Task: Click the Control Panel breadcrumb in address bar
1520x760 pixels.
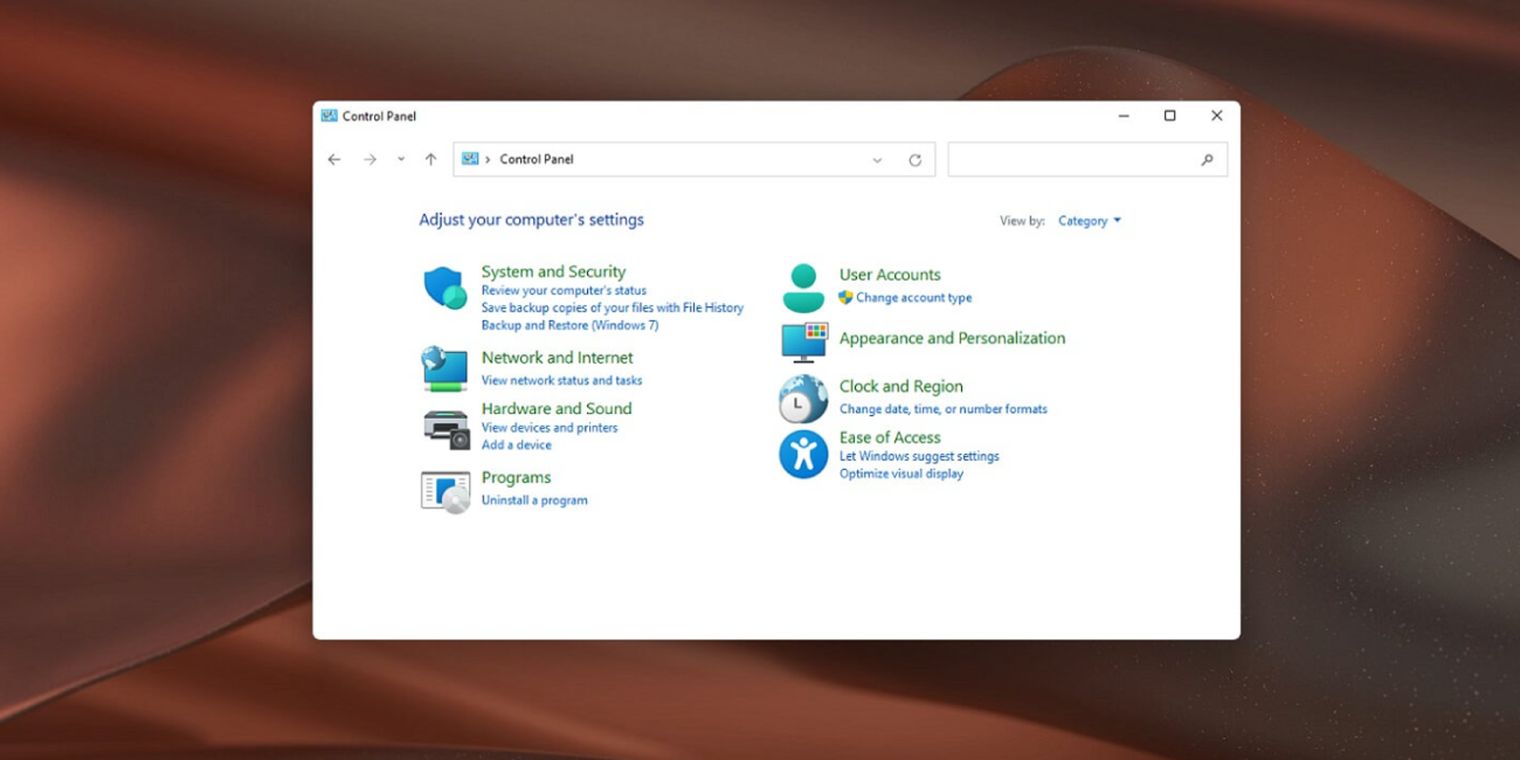Action: (x=536, y=159)
